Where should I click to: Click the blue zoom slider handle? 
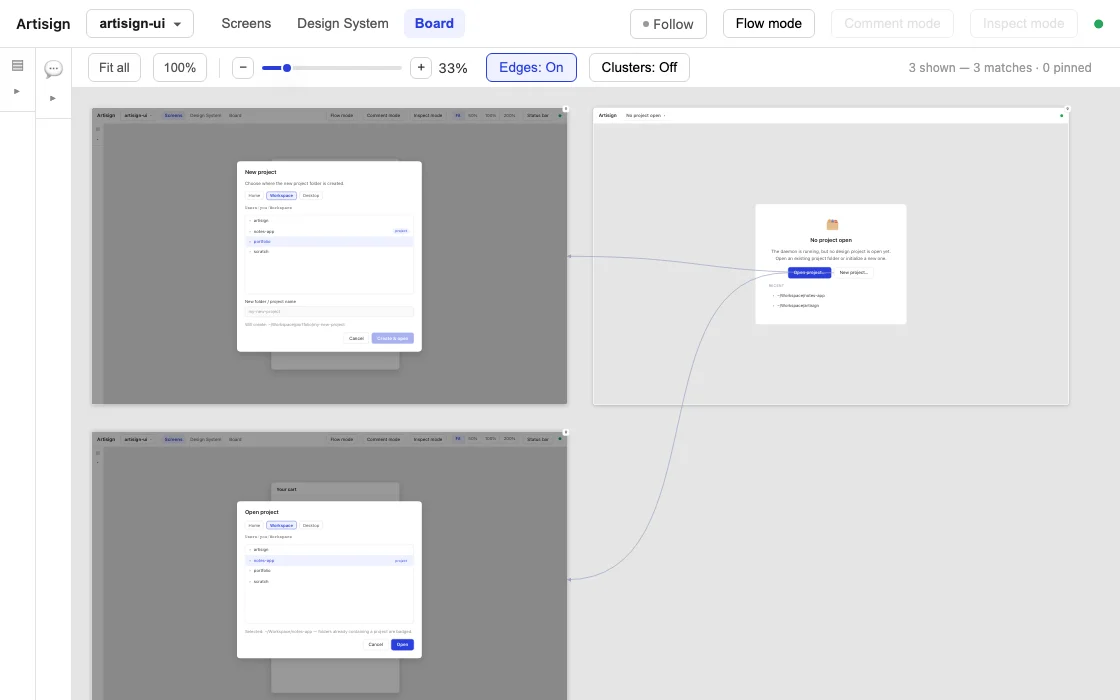[x=287, y=68]
